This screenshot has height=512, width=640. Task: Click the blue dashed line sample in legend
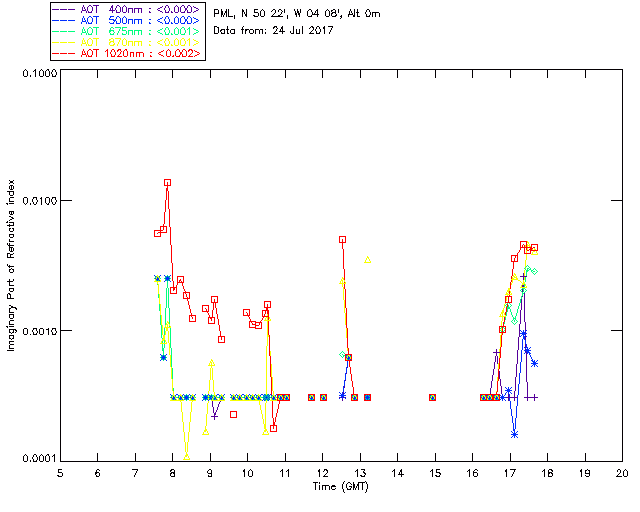click(x=64, y=20)
